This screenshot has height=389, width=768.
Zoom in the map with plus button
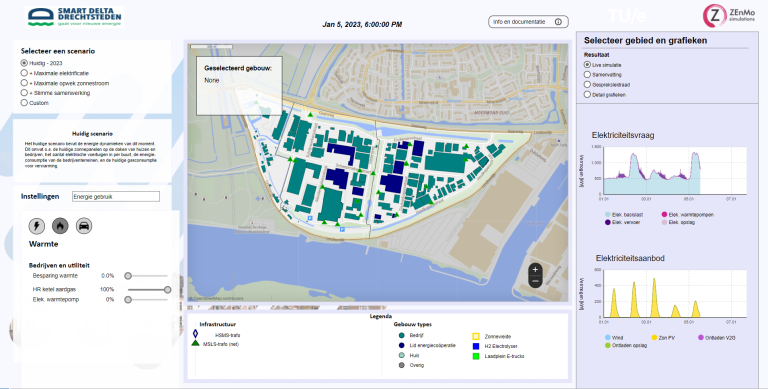tap(535, 269)
